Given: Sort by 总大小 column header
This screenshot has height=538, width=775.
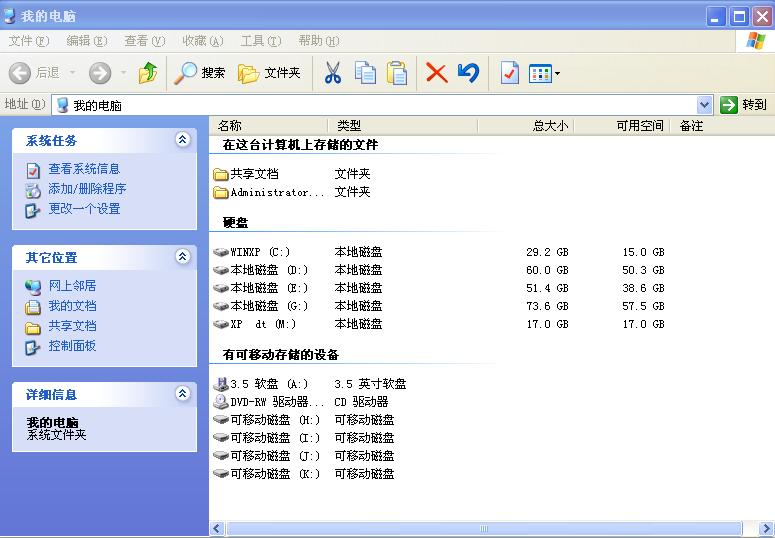Looking at the screenshot, I should (x=526, y=126).
